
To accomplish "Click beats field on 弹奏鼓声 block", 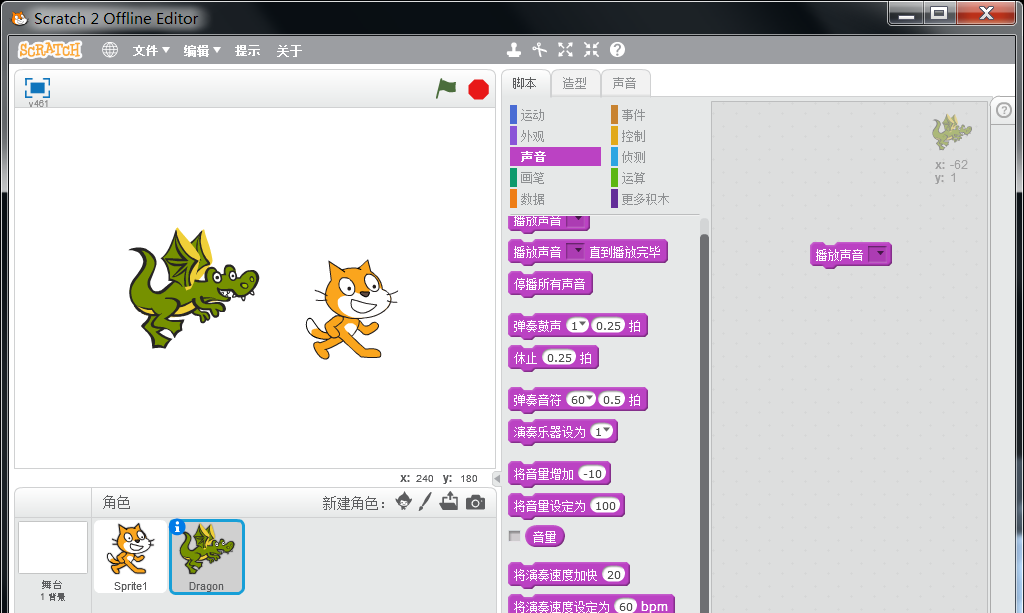I will [x=609, y=325].
